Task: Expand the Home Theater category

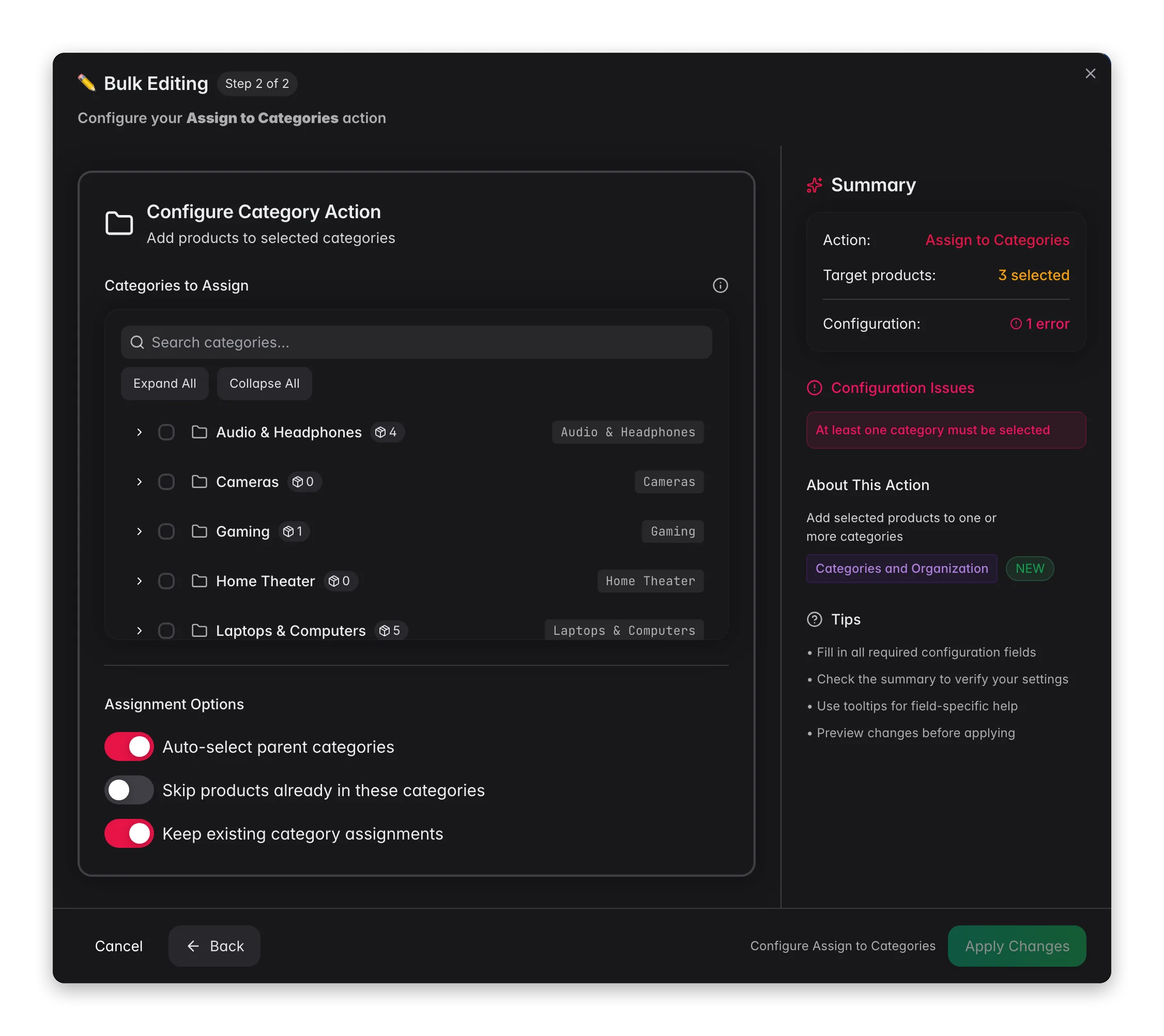Action: 139,581
